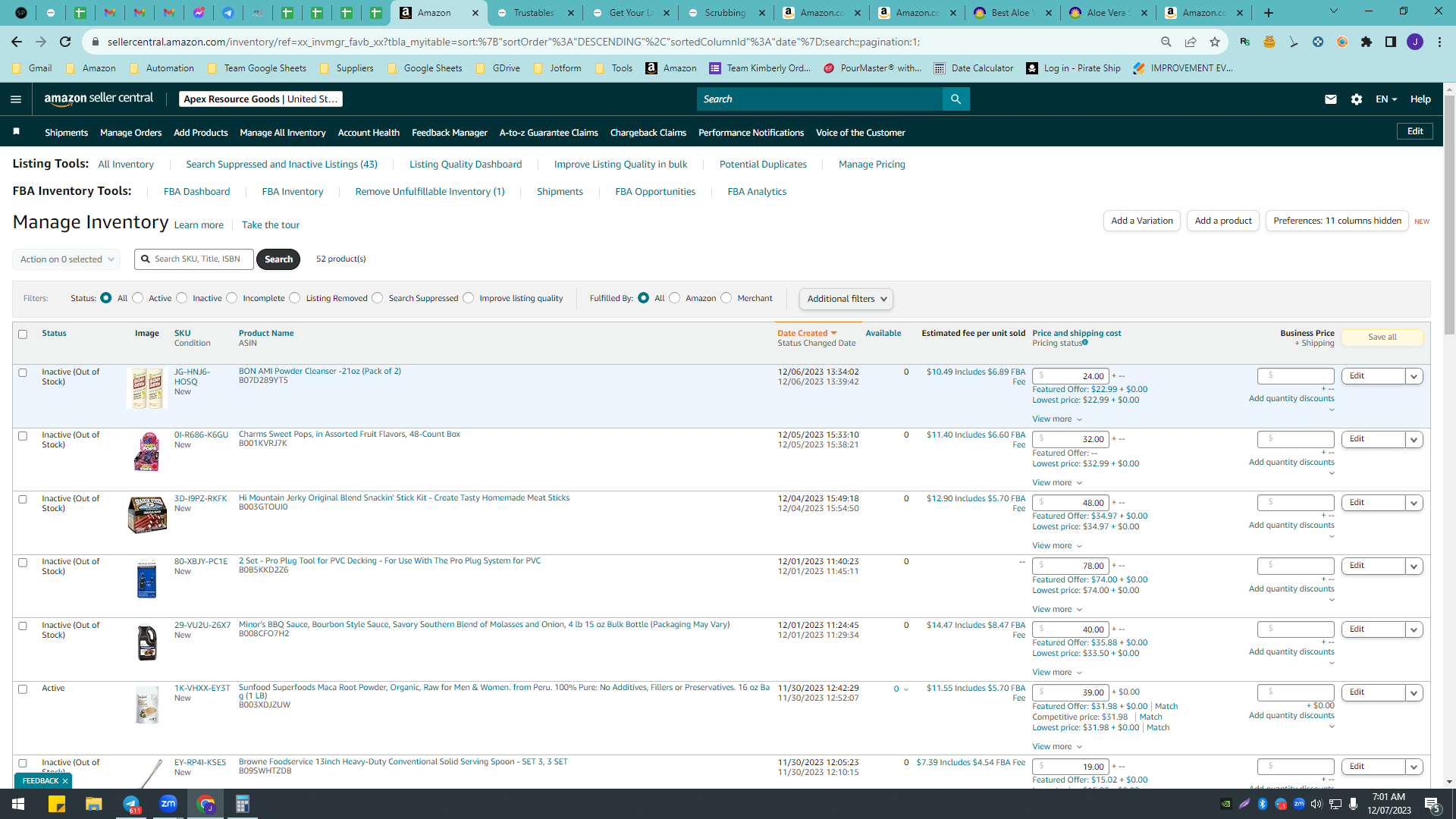1456x819 pixels.
Task: Open the Windows notification center icon
Action: click(x=1432, y=805)
